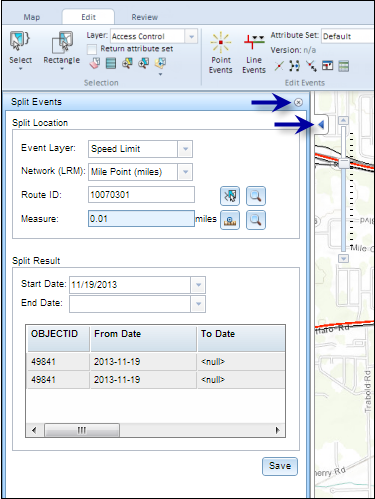The height and width of the screenshot is (499, 375).
Task: Choose the Rectangle selection tool
Action: (62, 42)
